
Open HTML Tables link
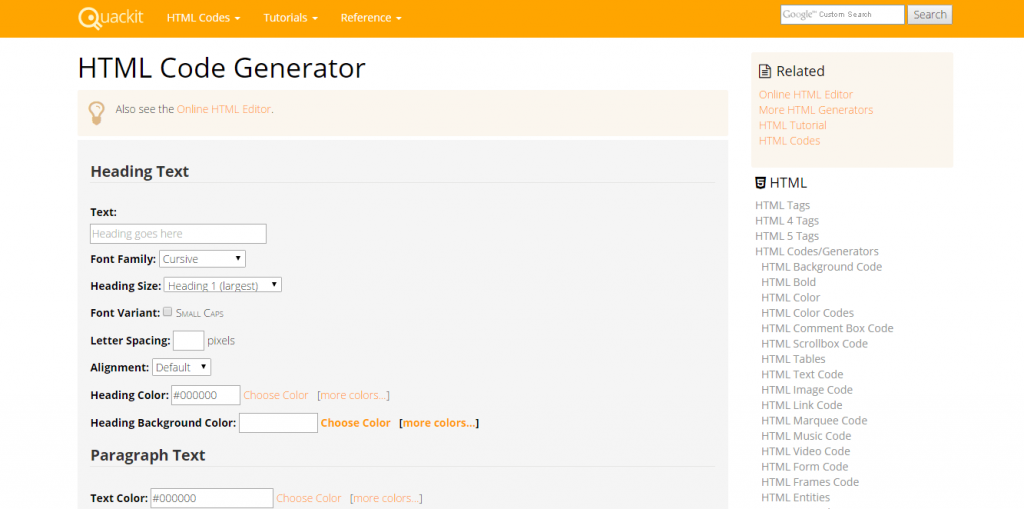tap(793, 359)
